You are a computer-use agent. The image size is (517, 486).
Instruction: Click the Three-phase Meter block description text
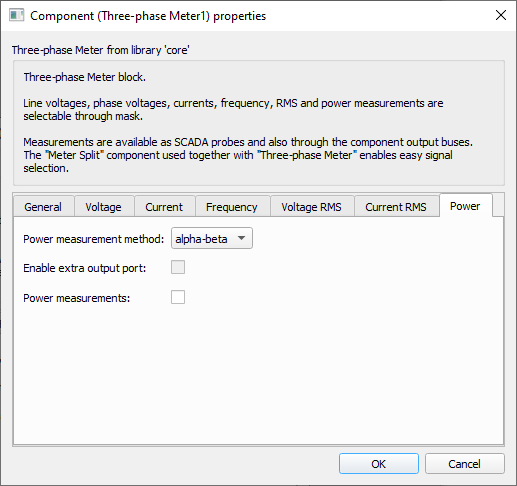(85, 77)
